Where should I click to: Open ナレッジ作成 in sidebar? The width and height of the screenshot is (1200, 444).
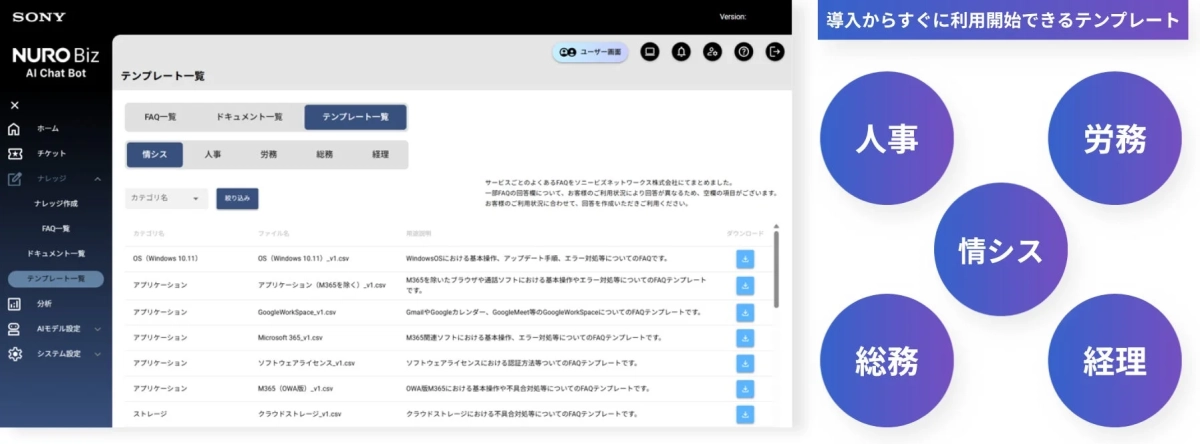pos(56,204)
